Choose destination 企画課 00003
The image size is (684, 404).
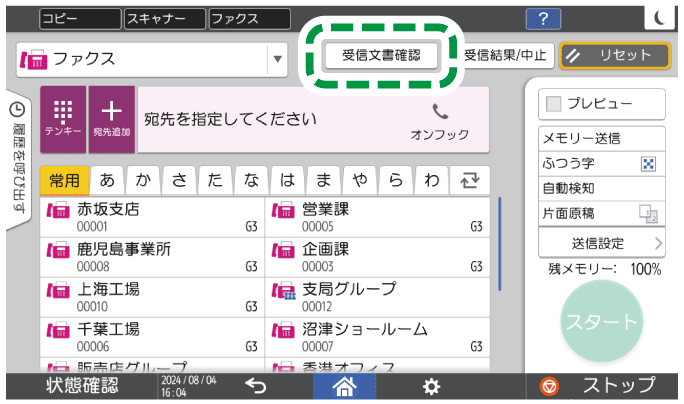click(377, 257)
